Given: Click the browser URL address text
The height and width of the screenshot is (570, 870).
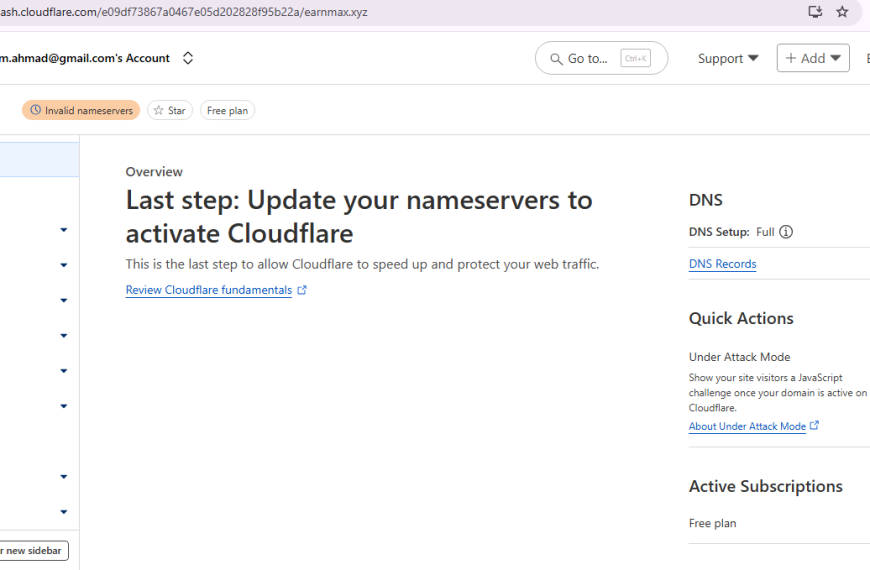Looking at the screenshot, I should 184,12.
